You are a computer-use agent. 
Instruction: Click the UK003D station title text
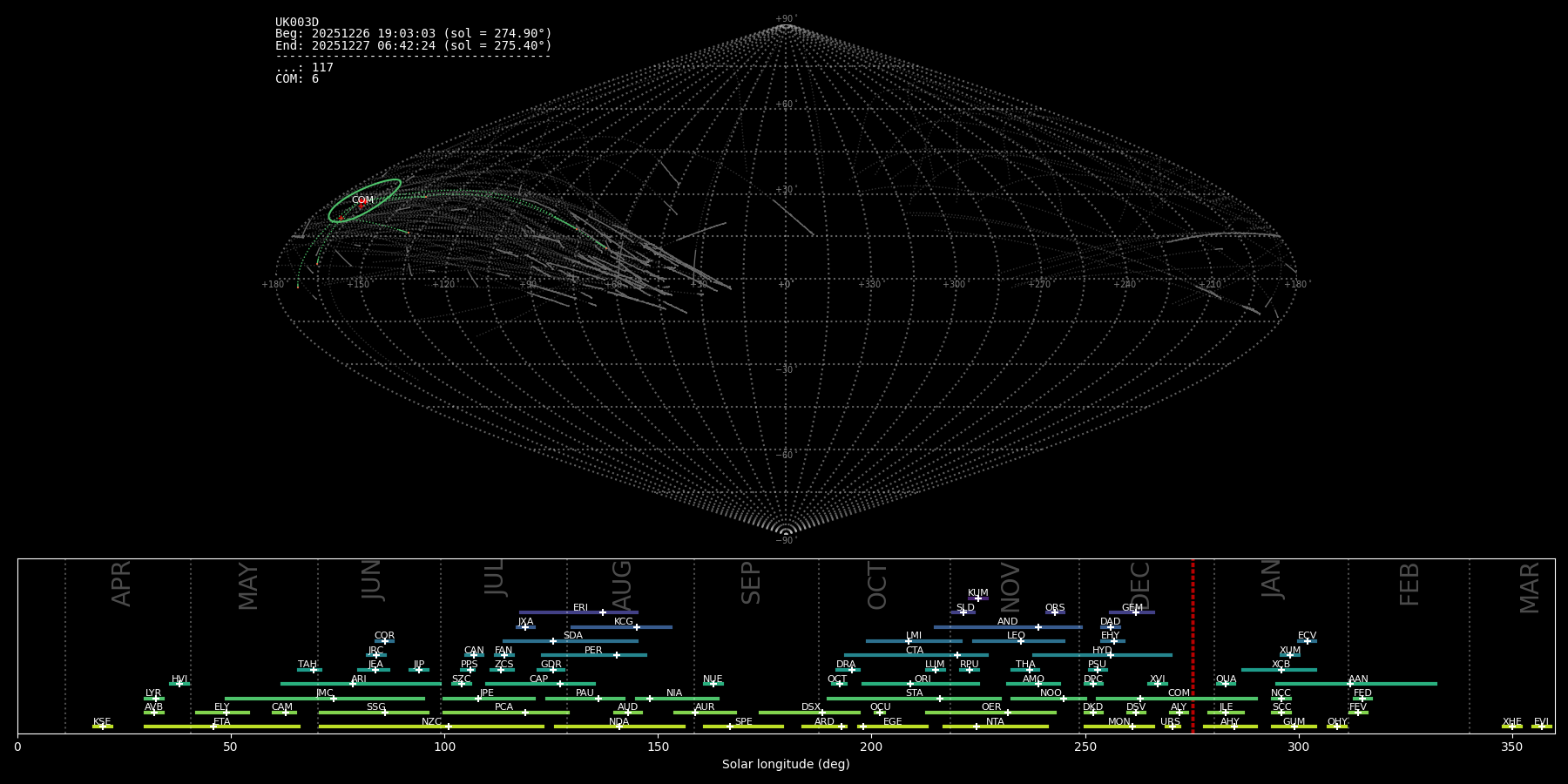(x=297, y=23)
